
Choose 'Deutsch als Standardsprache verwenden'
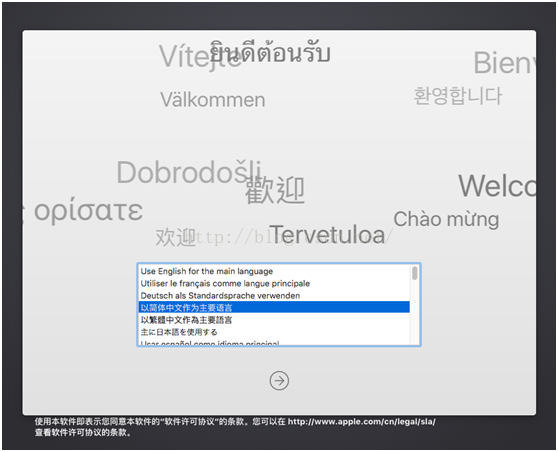coord(274,295)
